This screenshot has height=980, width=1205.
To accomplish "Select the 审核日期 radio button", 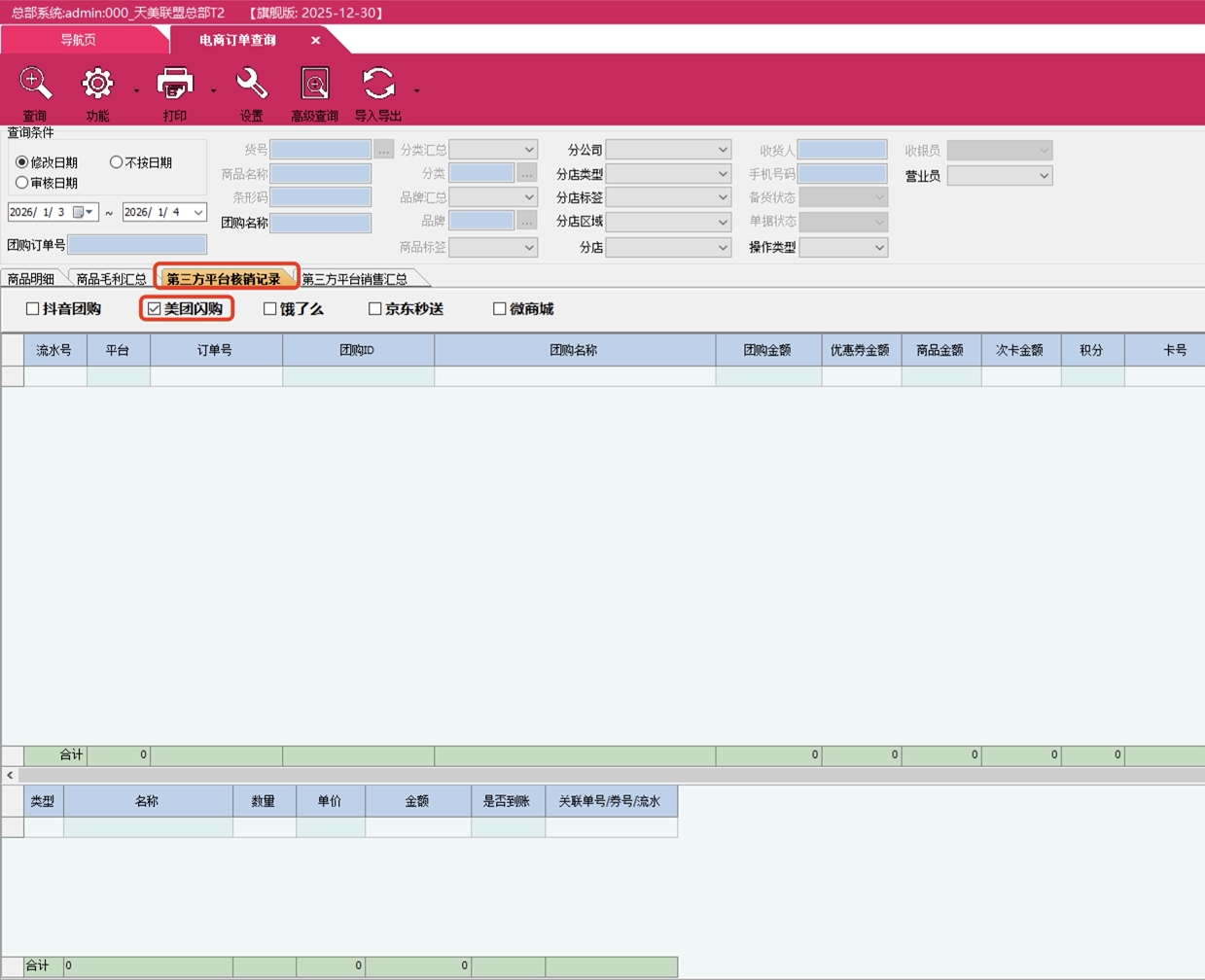I will pyautogui.click(x=22, y=183).
